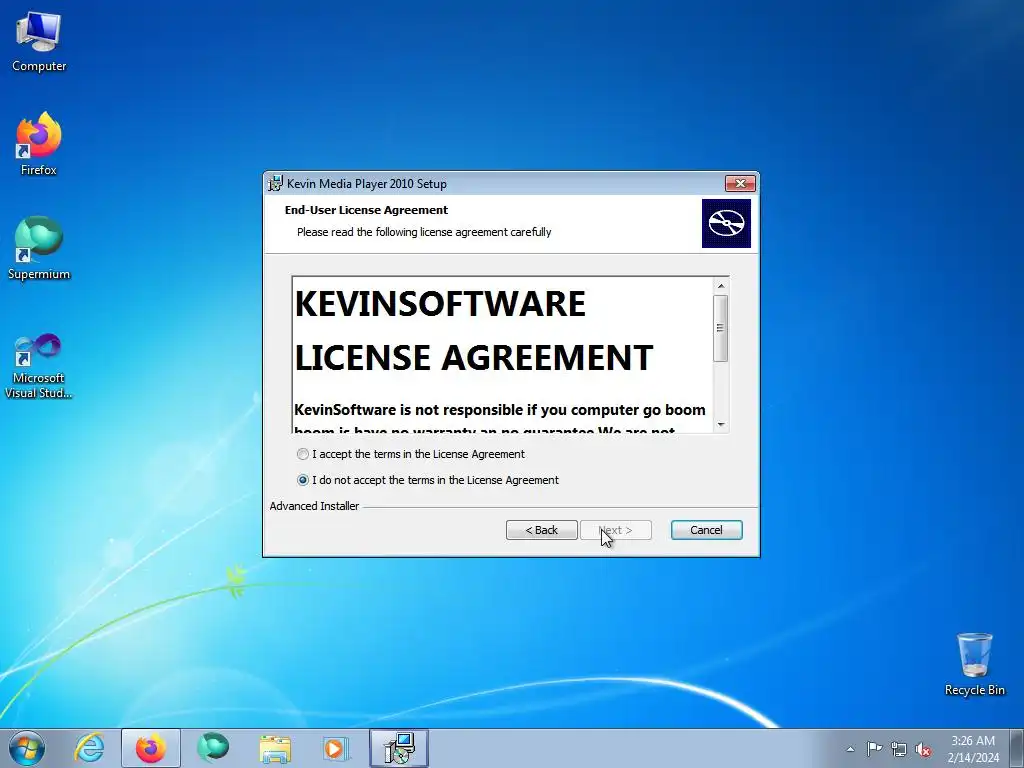
Task: Click the license scrollbar up arrow
Action: pos(721,285)
